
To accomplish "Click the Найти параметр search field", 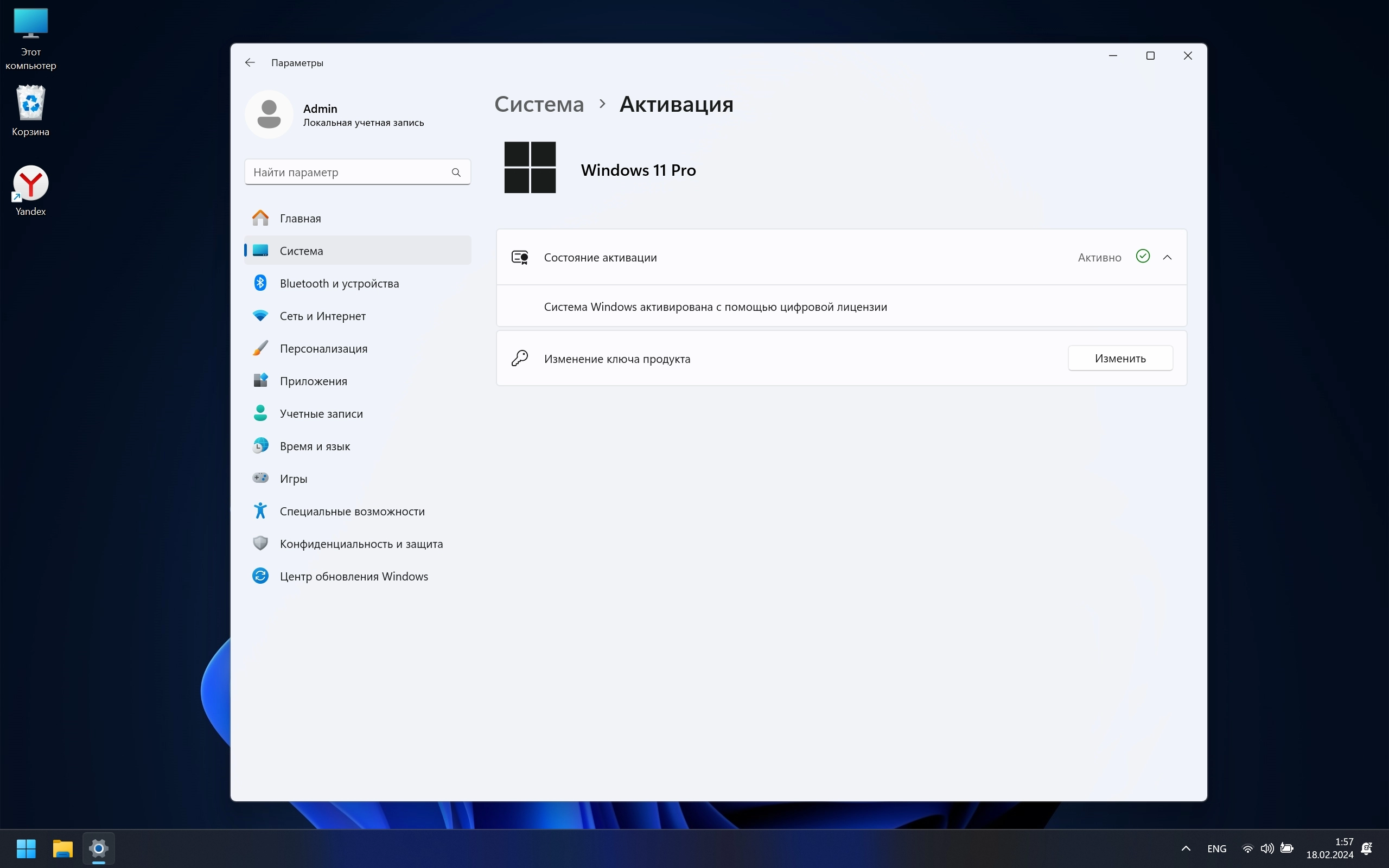I will coord(347,172).
